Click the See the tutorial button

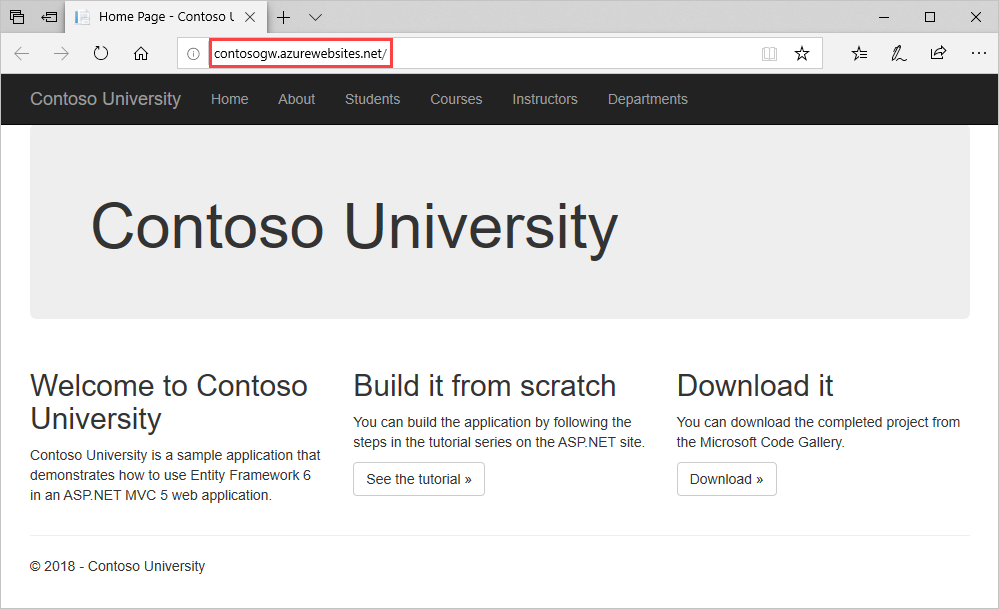(x=418, y=479)
